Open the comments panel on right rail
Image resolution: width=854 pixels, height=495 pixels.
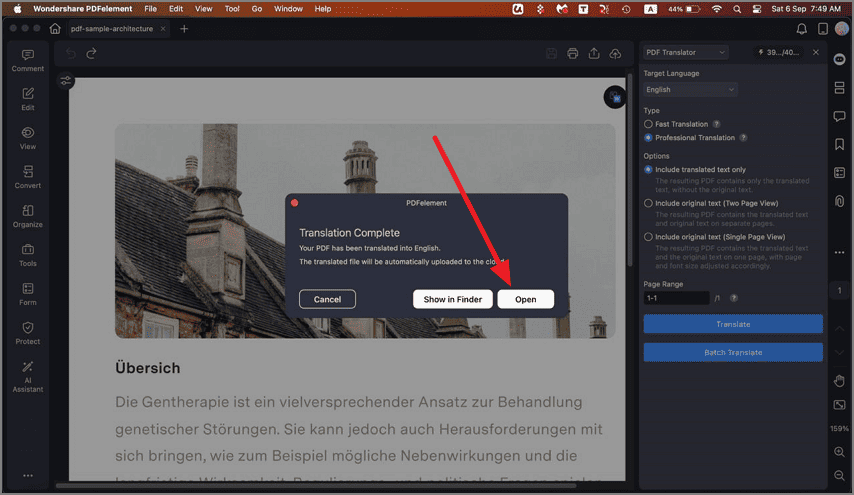(839, 116)
